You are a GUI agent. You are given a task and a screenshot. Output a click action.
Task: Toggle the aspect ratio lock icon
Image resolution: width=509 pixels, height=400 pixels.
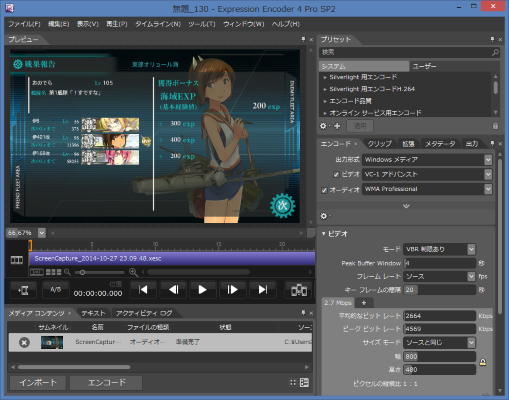[x=483, y=362]
